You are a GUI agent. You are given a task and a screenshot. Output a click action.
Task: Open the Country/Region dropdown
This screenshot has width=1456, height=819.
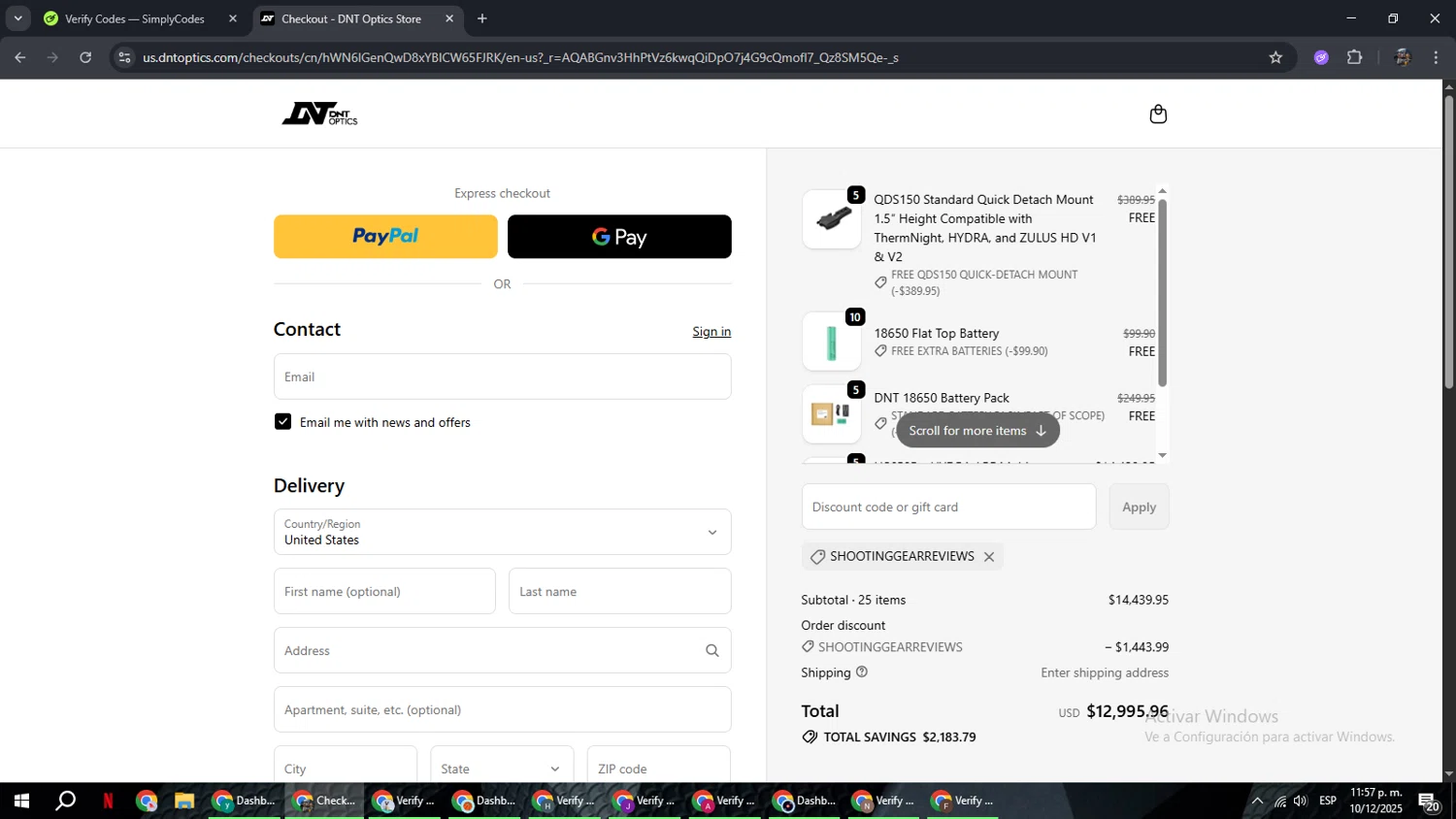pyautogui.click(x=503, y=532)
